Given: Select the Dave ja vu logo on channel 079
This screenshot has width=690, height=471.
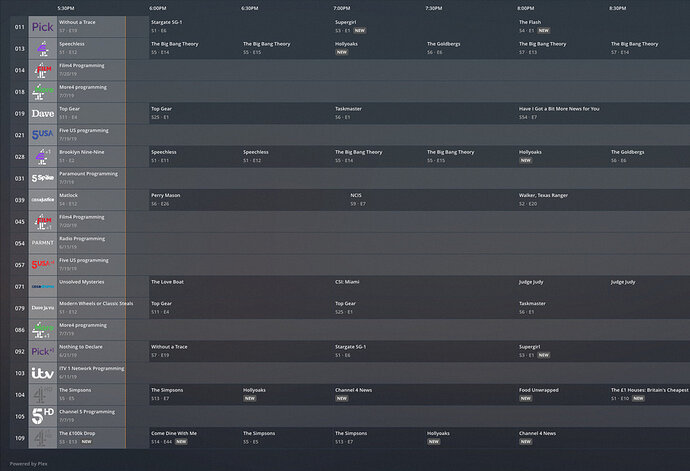Looking at the screenshot, I should (x=43, y=308).
